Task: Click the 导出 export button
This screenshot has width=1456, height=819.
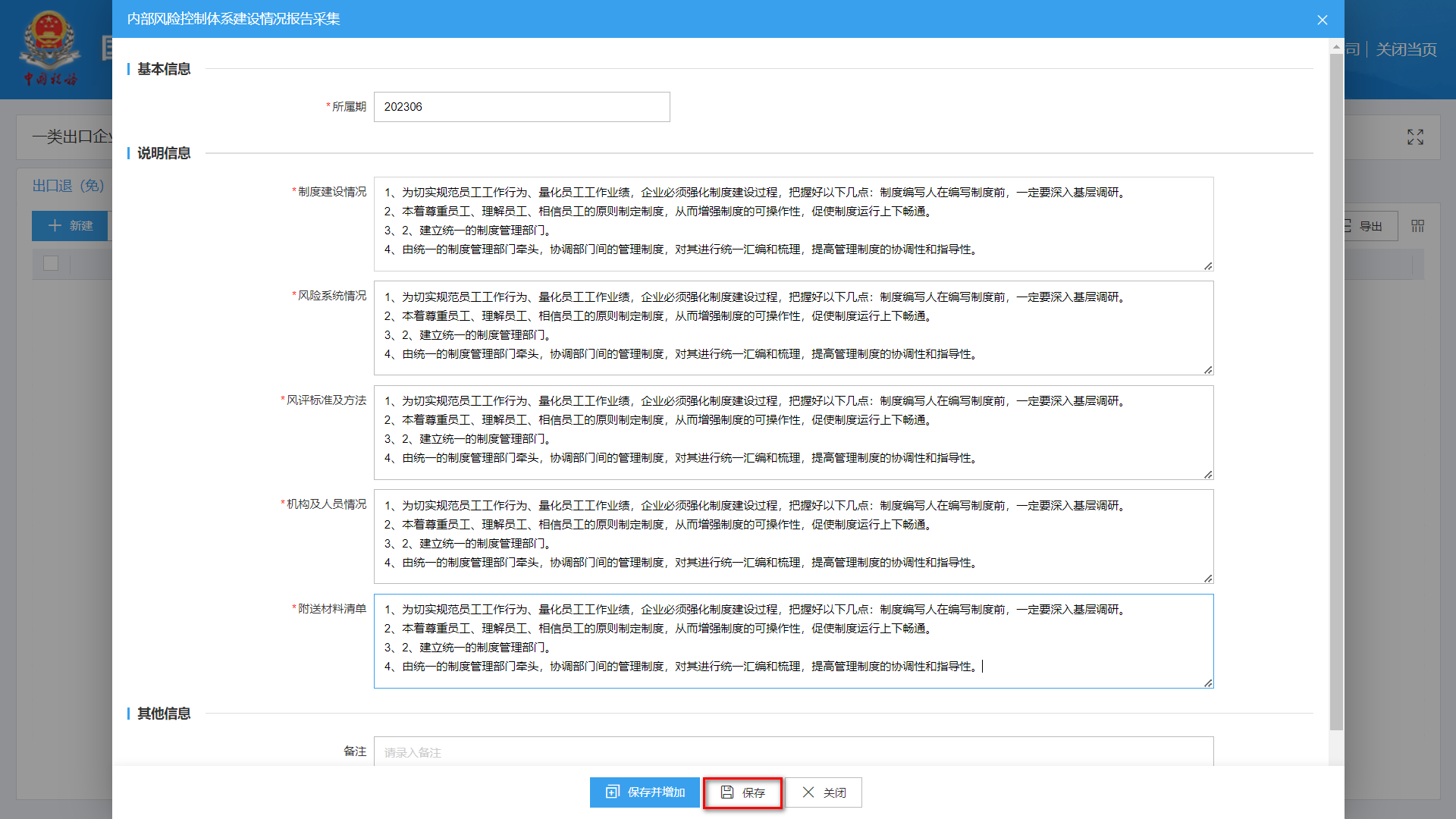Action: (x=1370, y=226)
